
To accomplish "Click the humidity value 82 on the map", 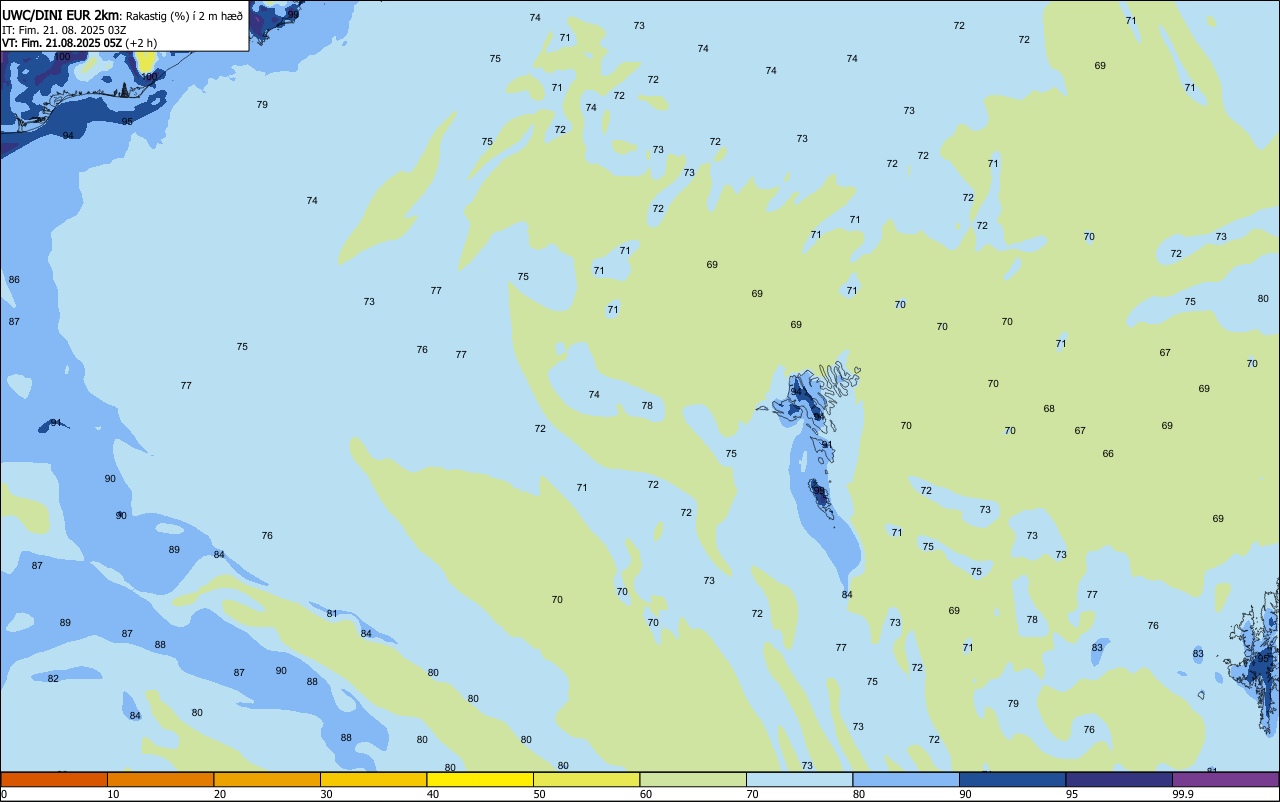I will tap(53, 679).
